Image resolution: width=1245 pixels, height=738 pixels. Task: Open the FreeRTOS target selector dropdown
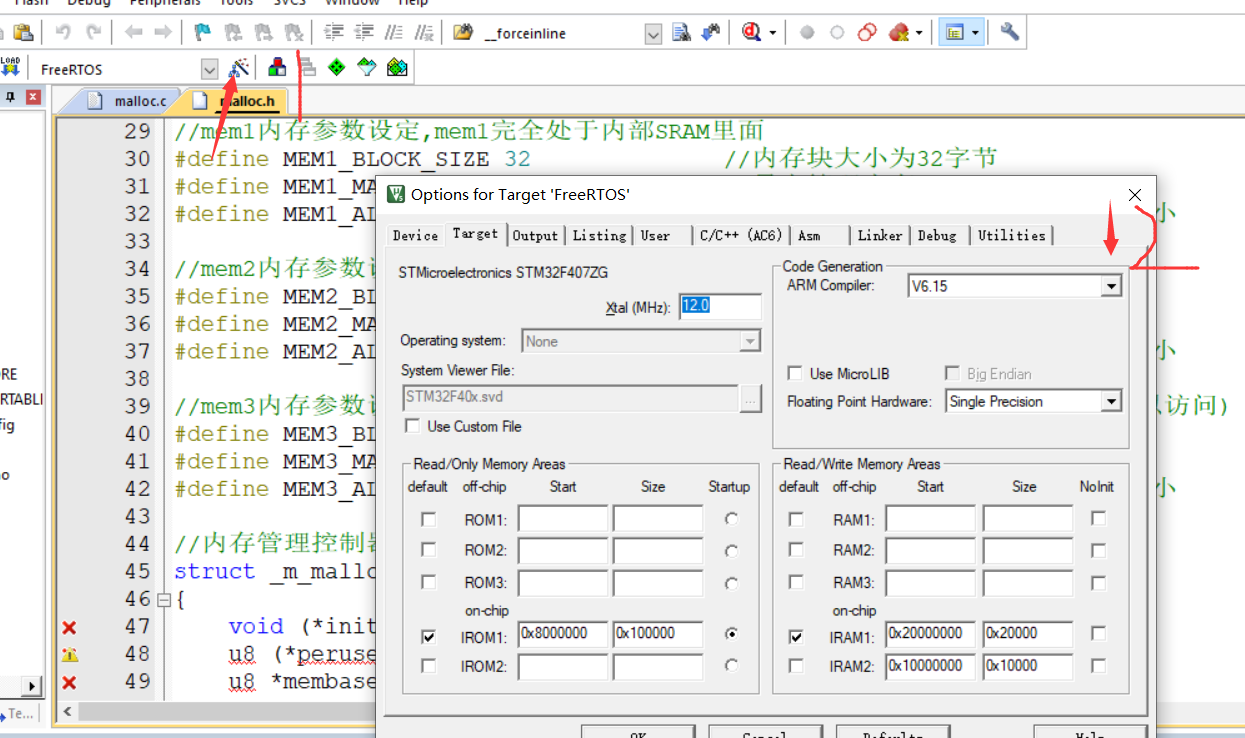[x=209, y=69]
